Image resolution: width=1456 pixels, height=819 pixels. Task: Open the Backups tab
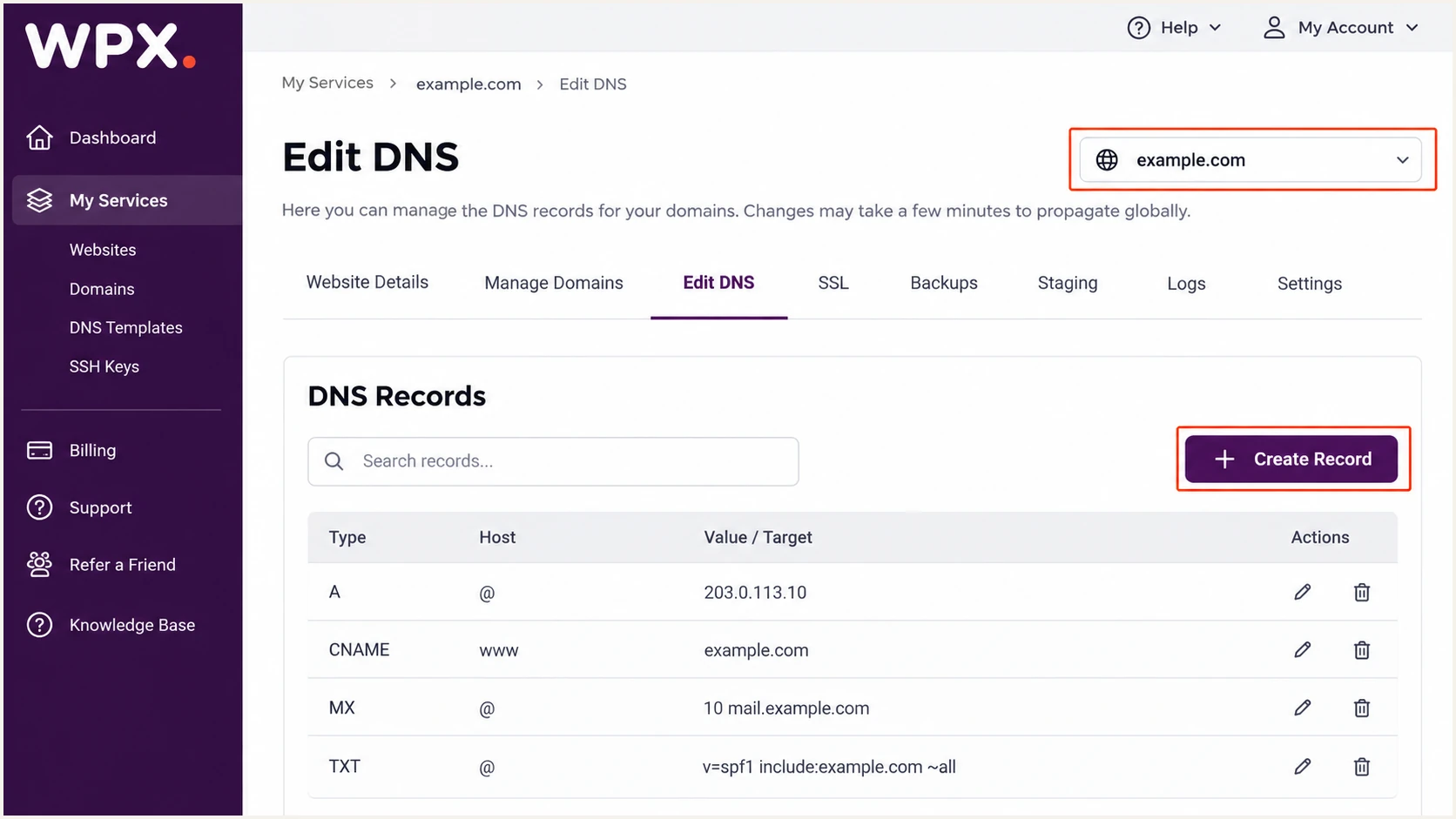[944, 283]
